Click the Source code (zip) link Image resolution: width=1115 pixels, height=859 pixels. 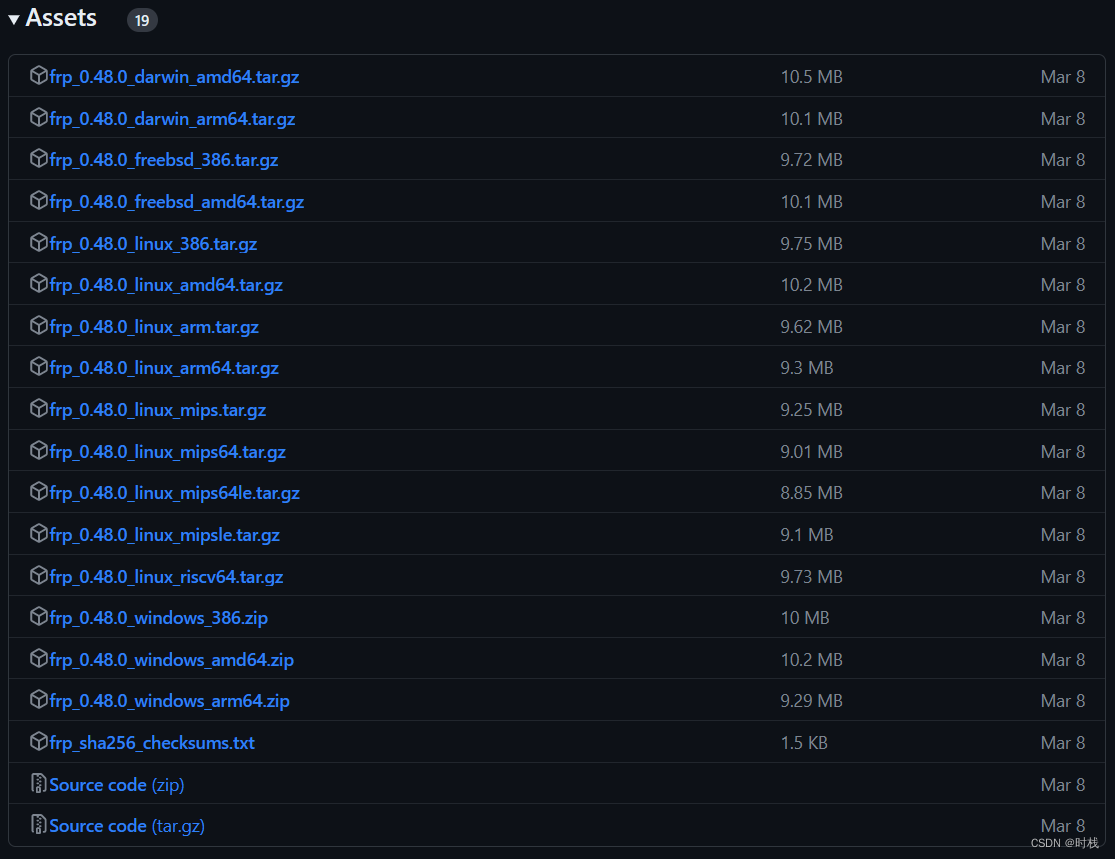tap(117, 785)
